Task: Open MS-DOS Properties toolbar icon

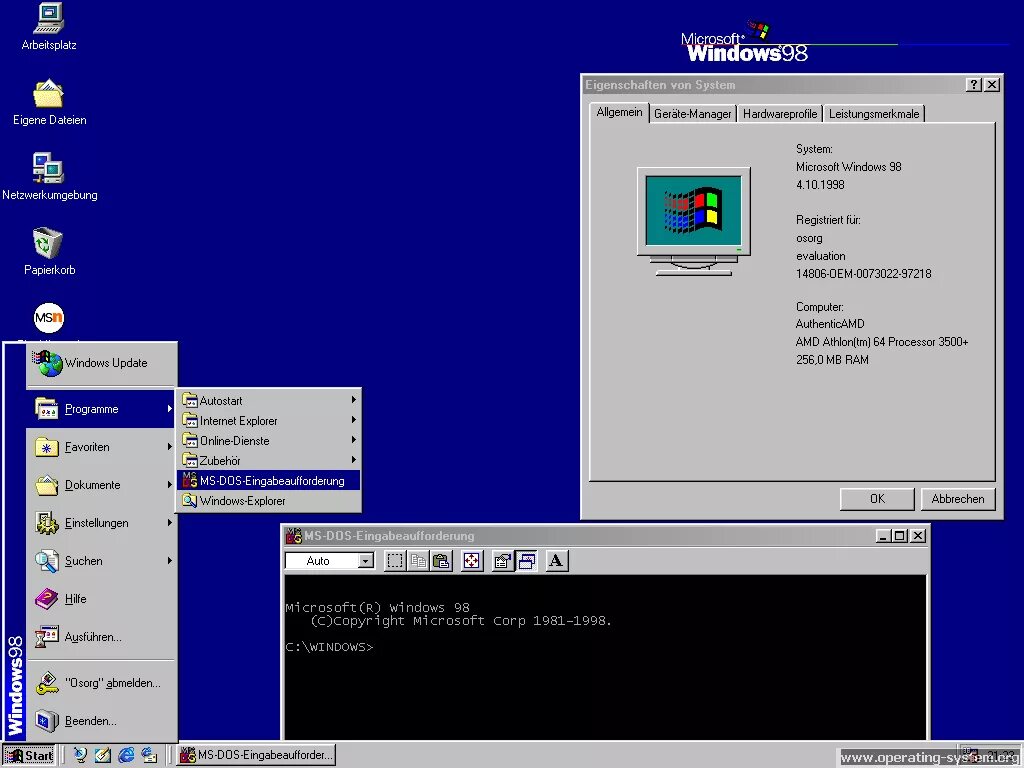Action: tap(502, 560)
